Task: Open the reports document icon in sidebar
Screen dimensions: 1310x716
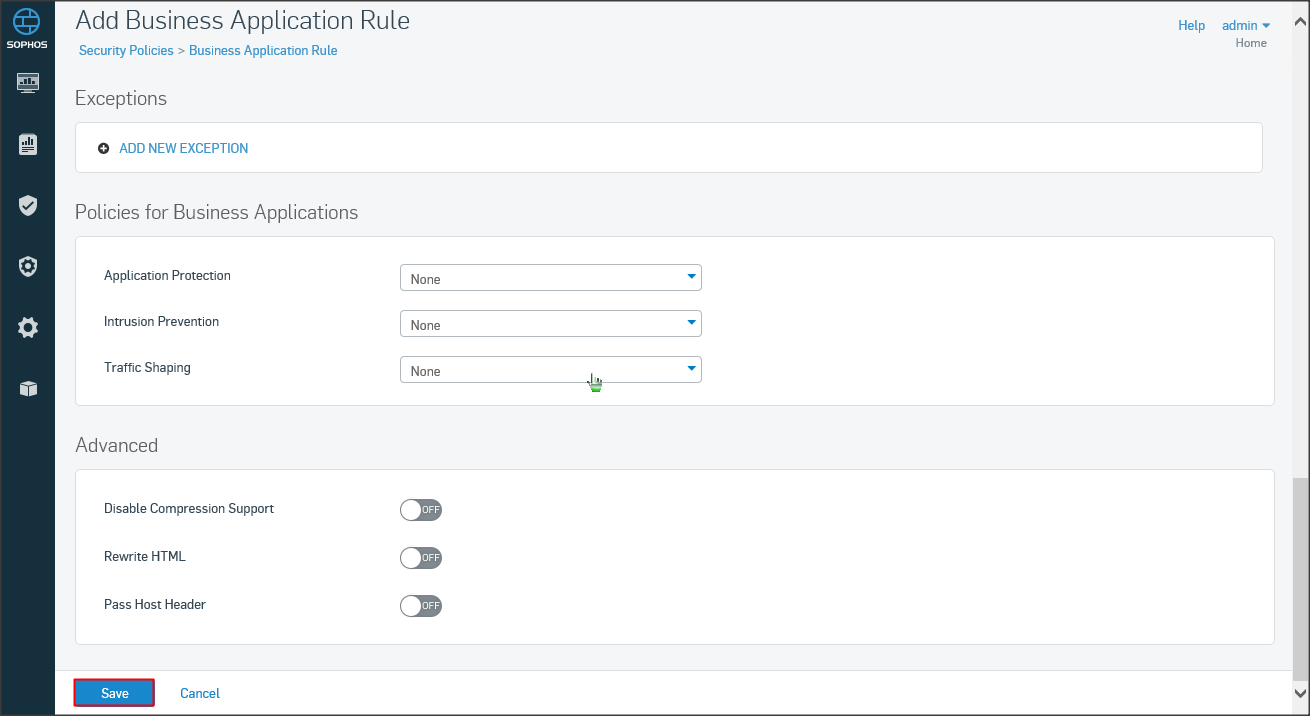Action: pos(28,145)
